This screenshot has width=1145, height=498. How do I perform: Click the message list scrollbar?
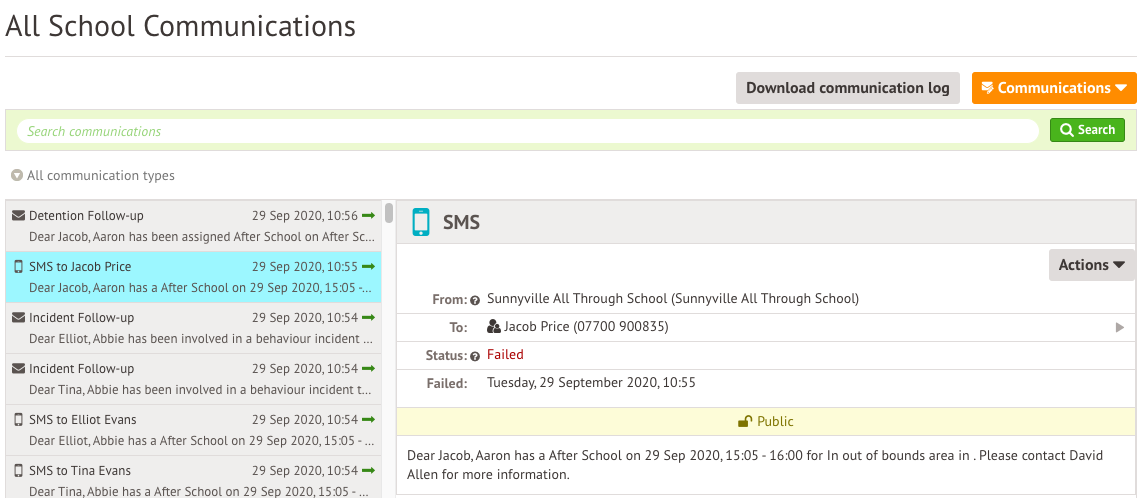pyautogui.click(x=388, y=214)
